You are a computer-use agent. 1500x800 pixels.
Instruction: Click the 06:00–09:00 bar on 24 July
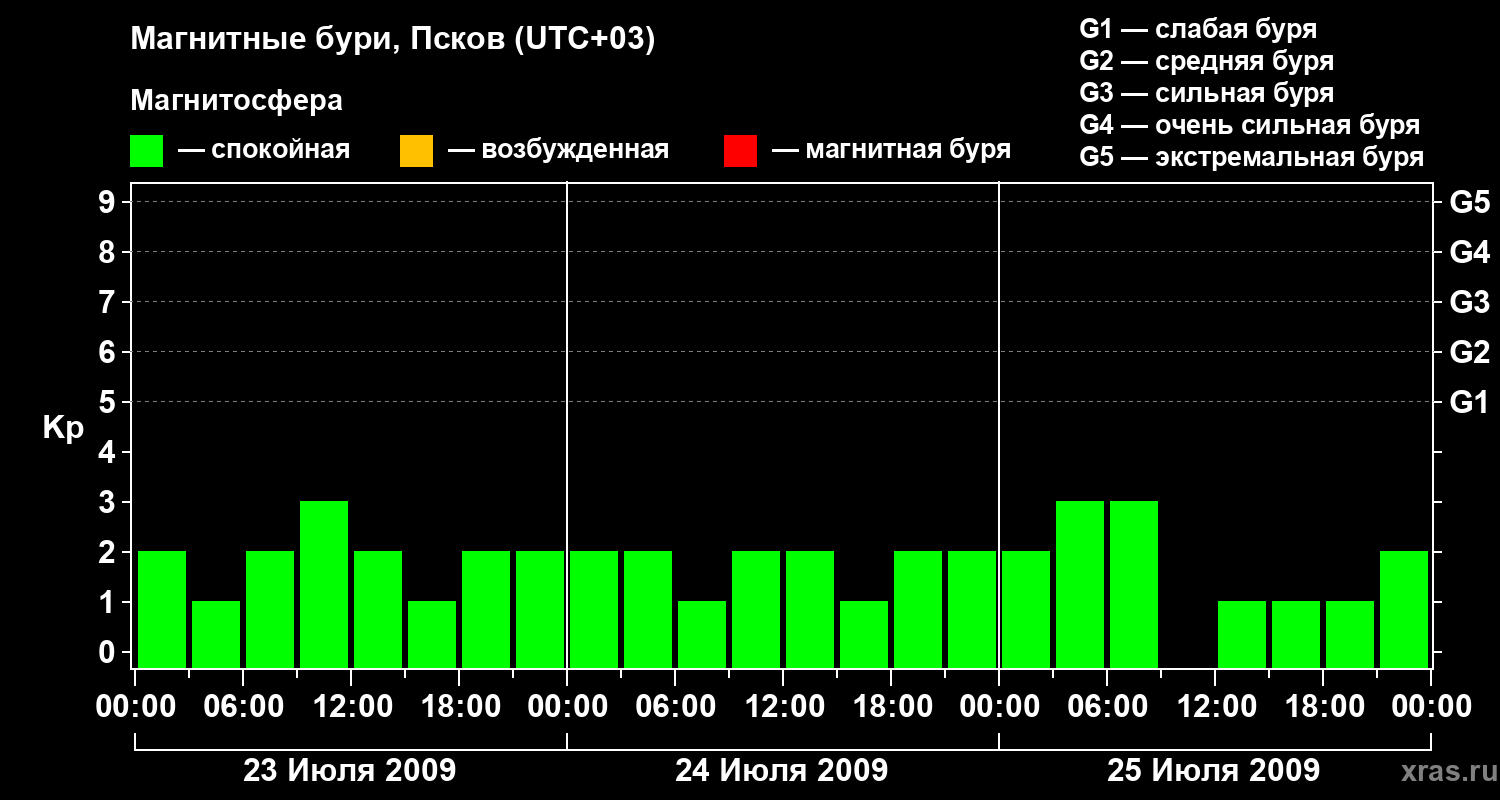702,634
